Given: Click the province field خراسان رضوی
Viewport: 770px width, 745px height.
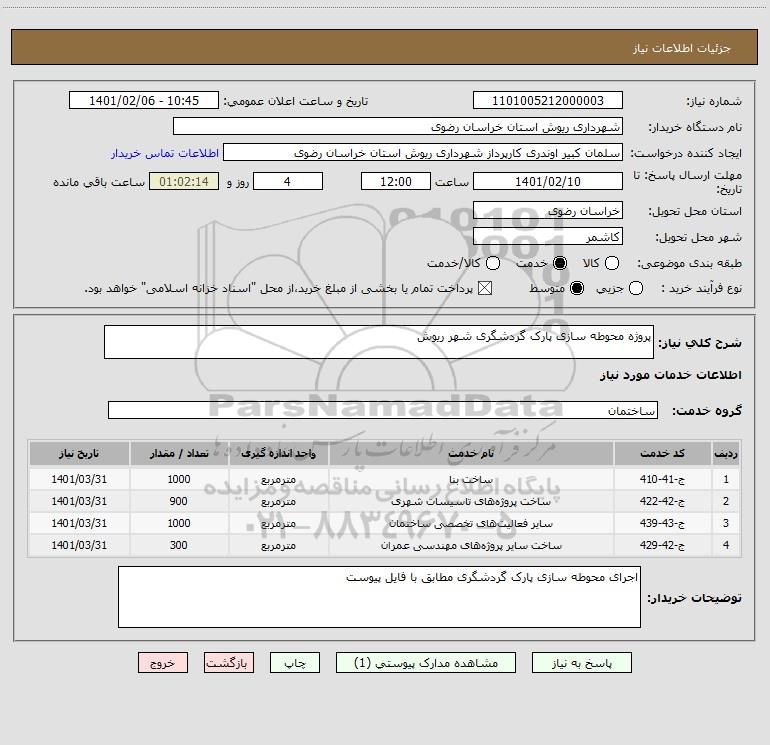Looking at the screenshot, I should pyautogui.click(x=548, y=211).
